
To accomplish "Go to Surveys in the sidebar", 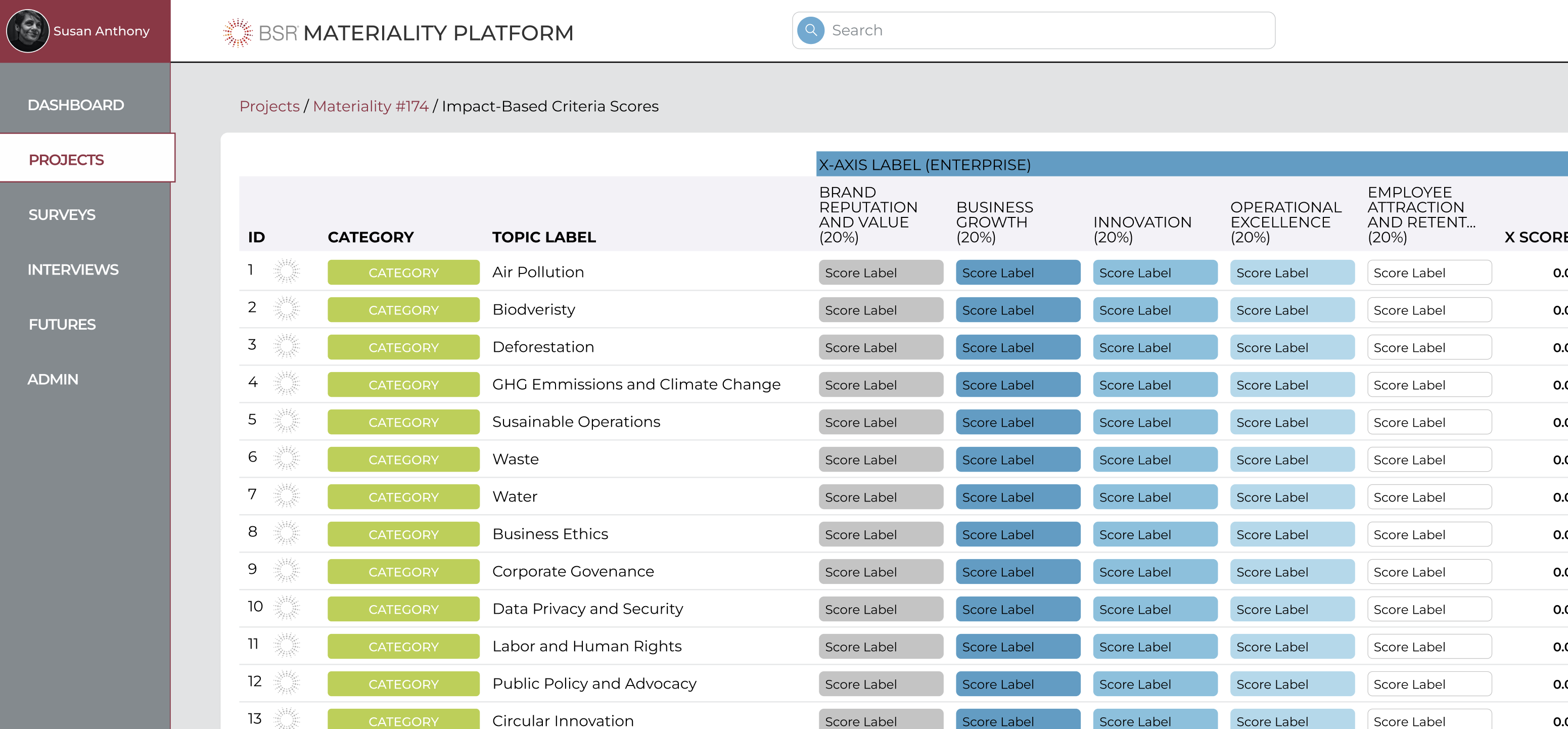I will coord(62,215).
